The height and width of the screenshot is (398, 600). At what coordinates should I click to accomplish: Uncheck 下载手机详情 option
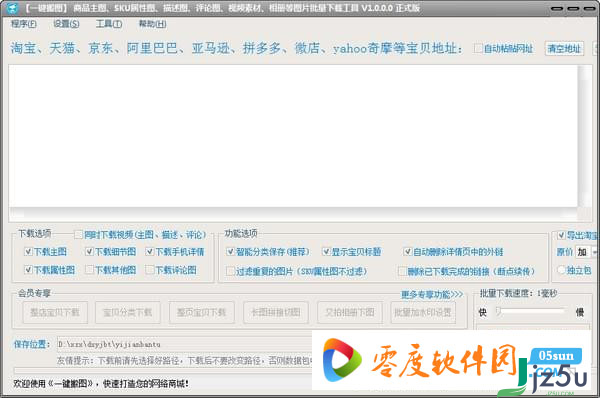click(150, 251)
